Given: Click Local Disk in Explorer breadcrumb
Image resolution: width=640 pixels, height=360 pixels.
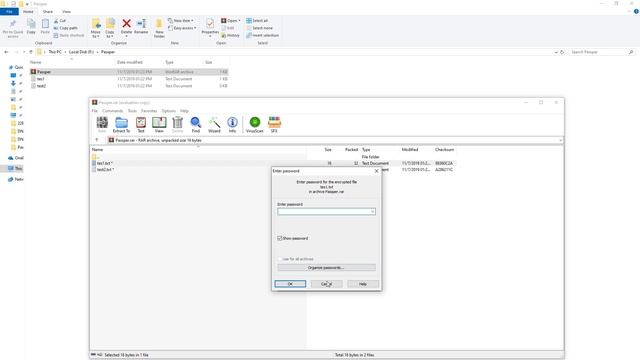Looking at the screenshot, I should pos(81,52).
